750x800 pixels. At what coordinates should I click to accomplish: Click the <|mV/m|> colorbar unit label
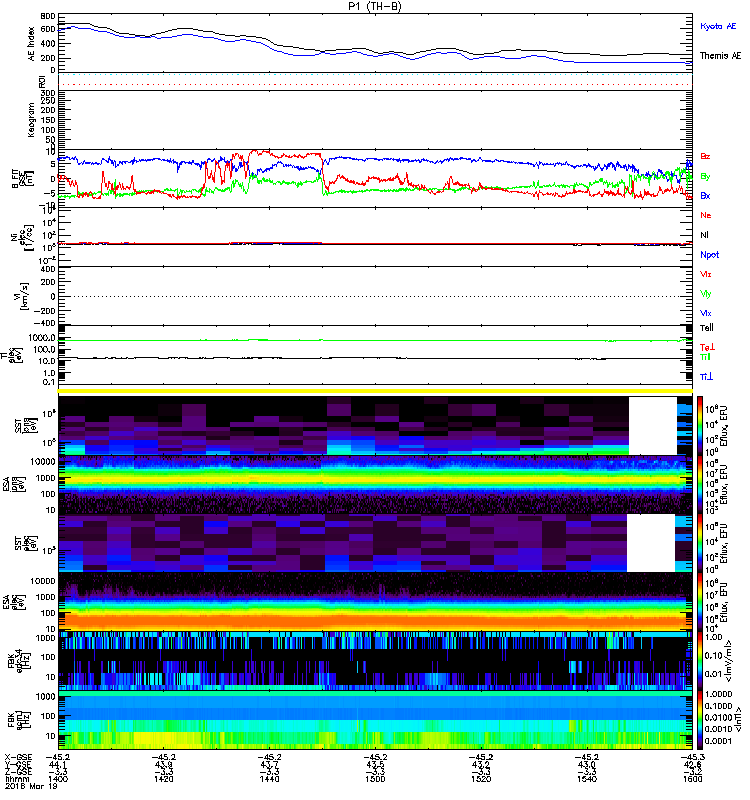tap(728, 661)
